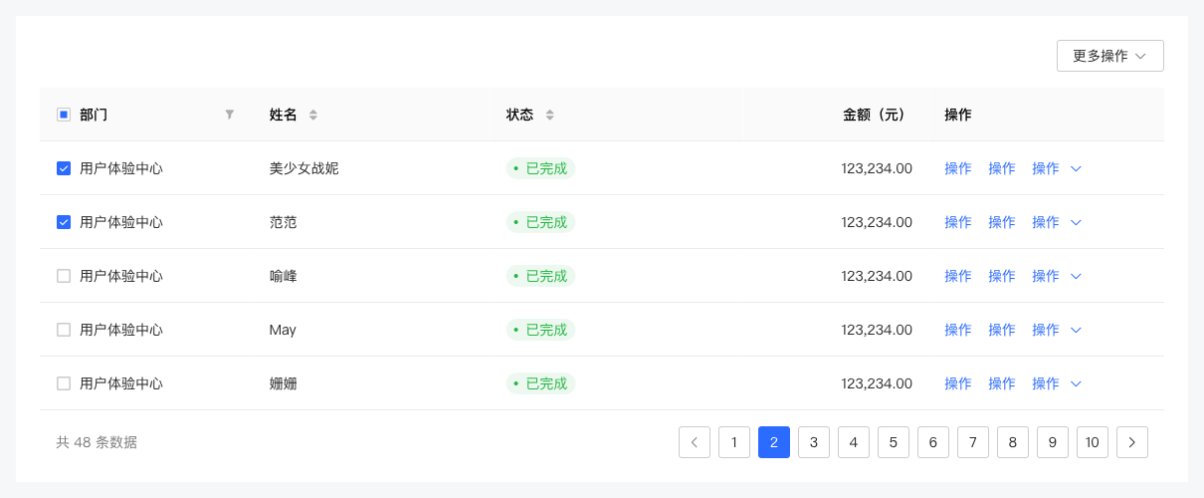The image size is (1204, 498).
Task: Click the filter icon in 部门 header
Action: tap(230, 115)
